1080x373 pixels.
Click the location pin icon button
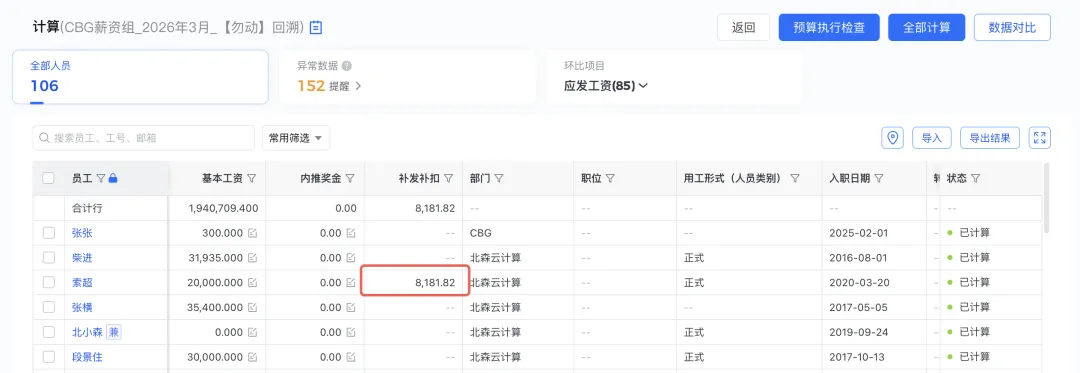click(x=893, y=138)
